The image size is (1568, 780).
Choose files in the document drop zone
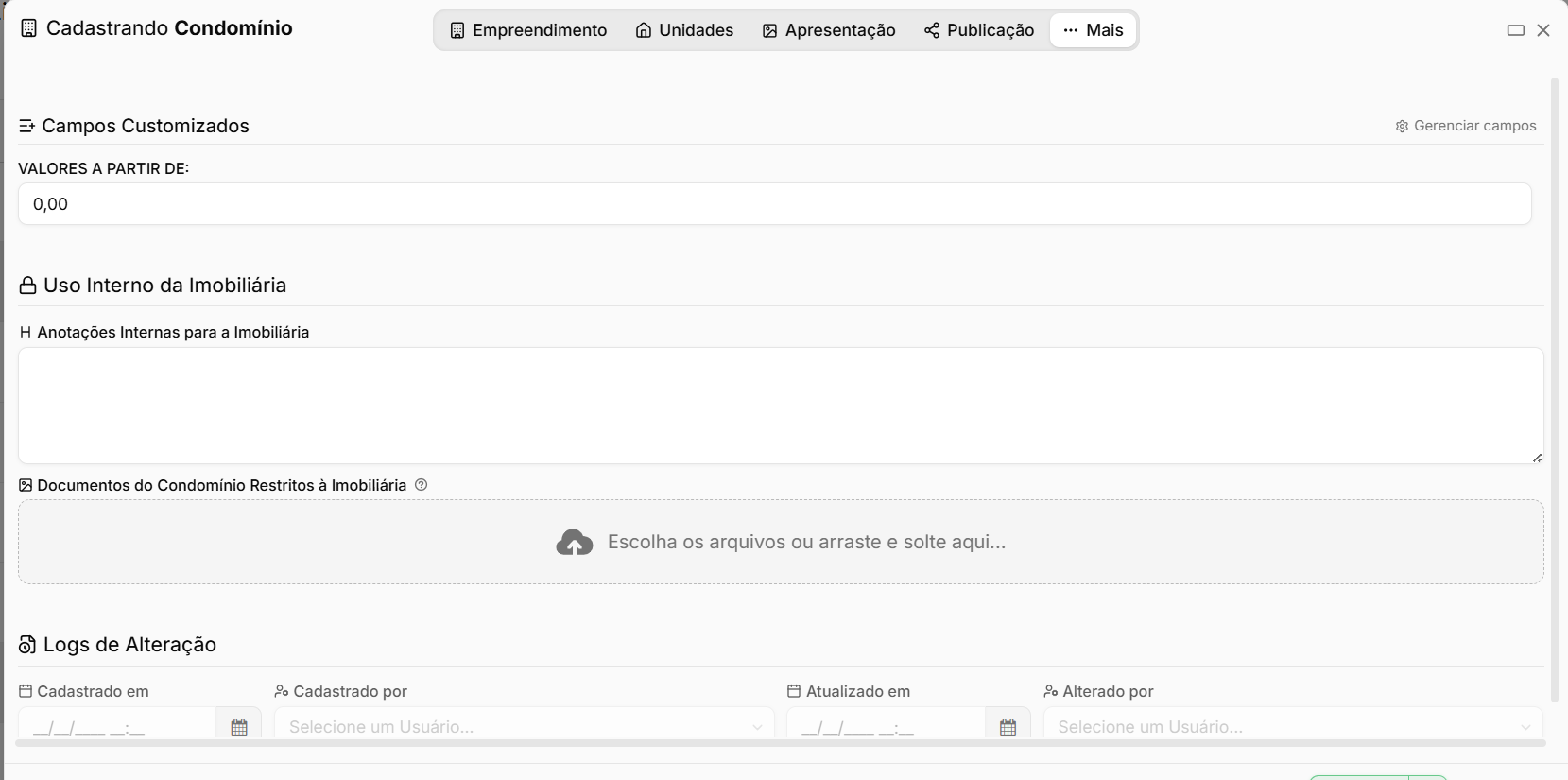coord(781,542)
